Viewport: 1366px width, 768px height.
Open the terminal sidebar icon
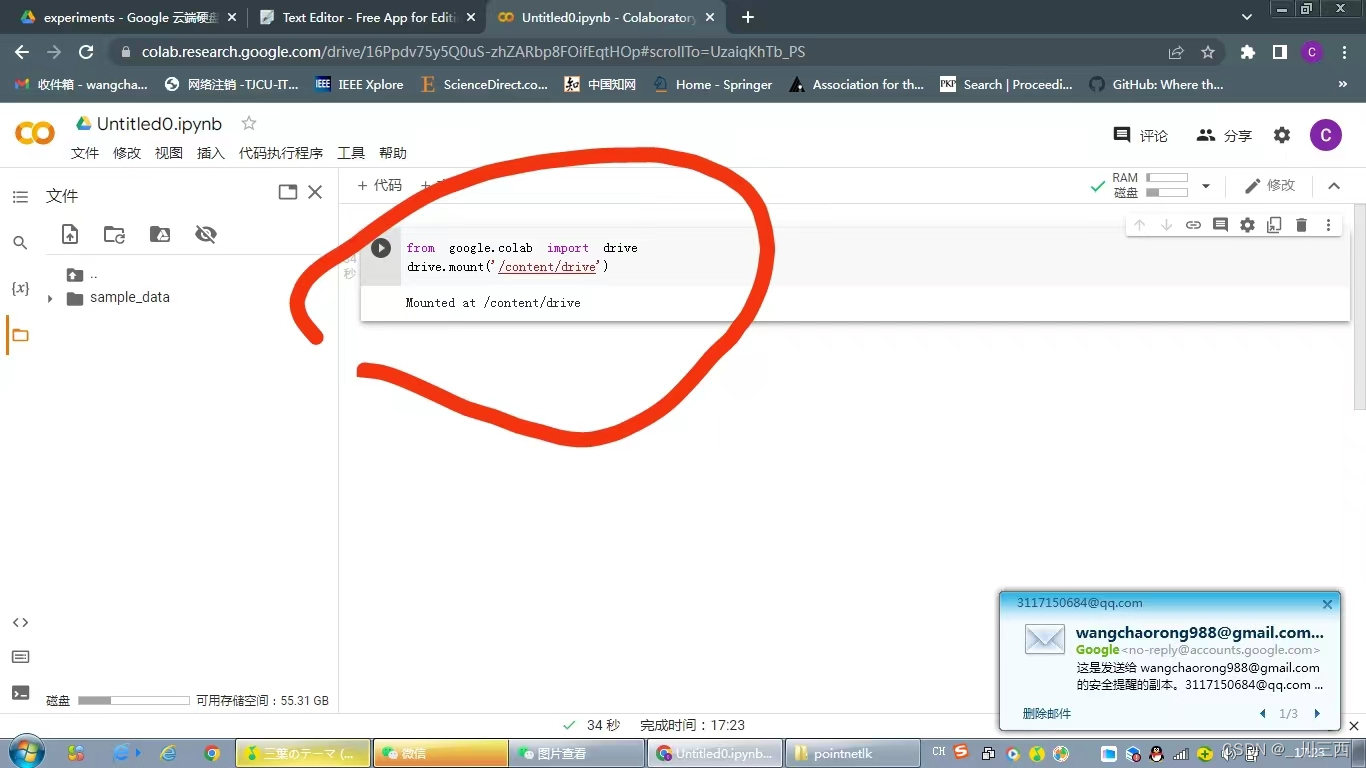point(20,692)
